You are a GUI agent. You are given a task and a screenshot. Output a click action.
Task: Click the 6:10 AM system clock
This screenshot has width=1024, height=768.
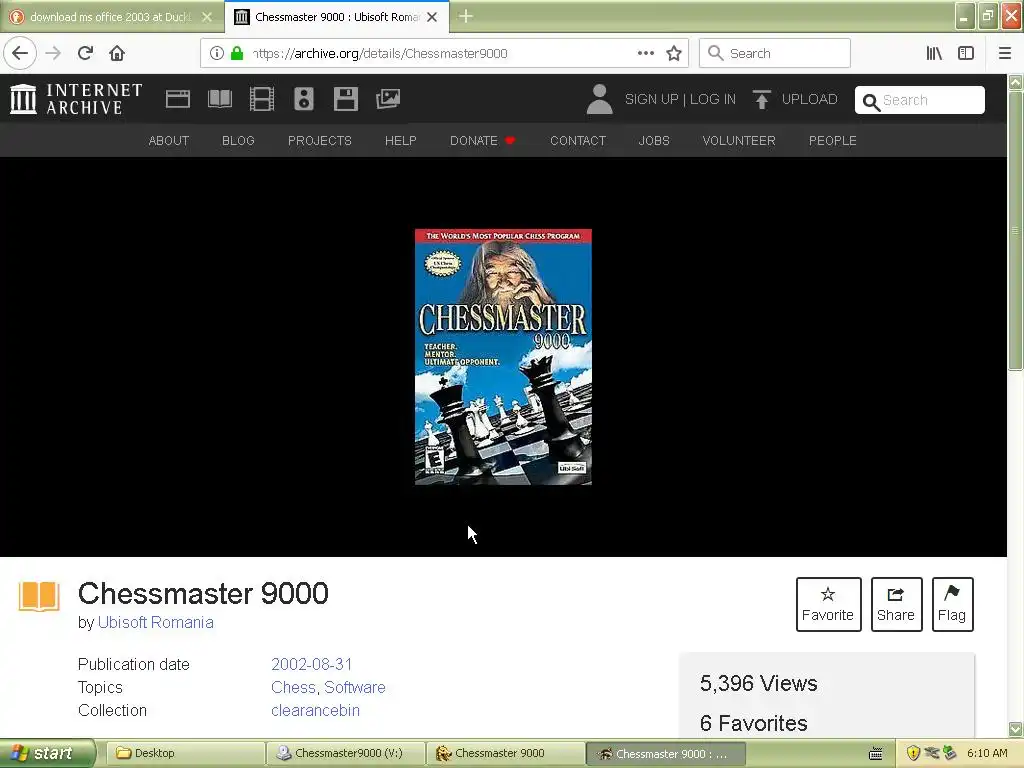point(987,753)
